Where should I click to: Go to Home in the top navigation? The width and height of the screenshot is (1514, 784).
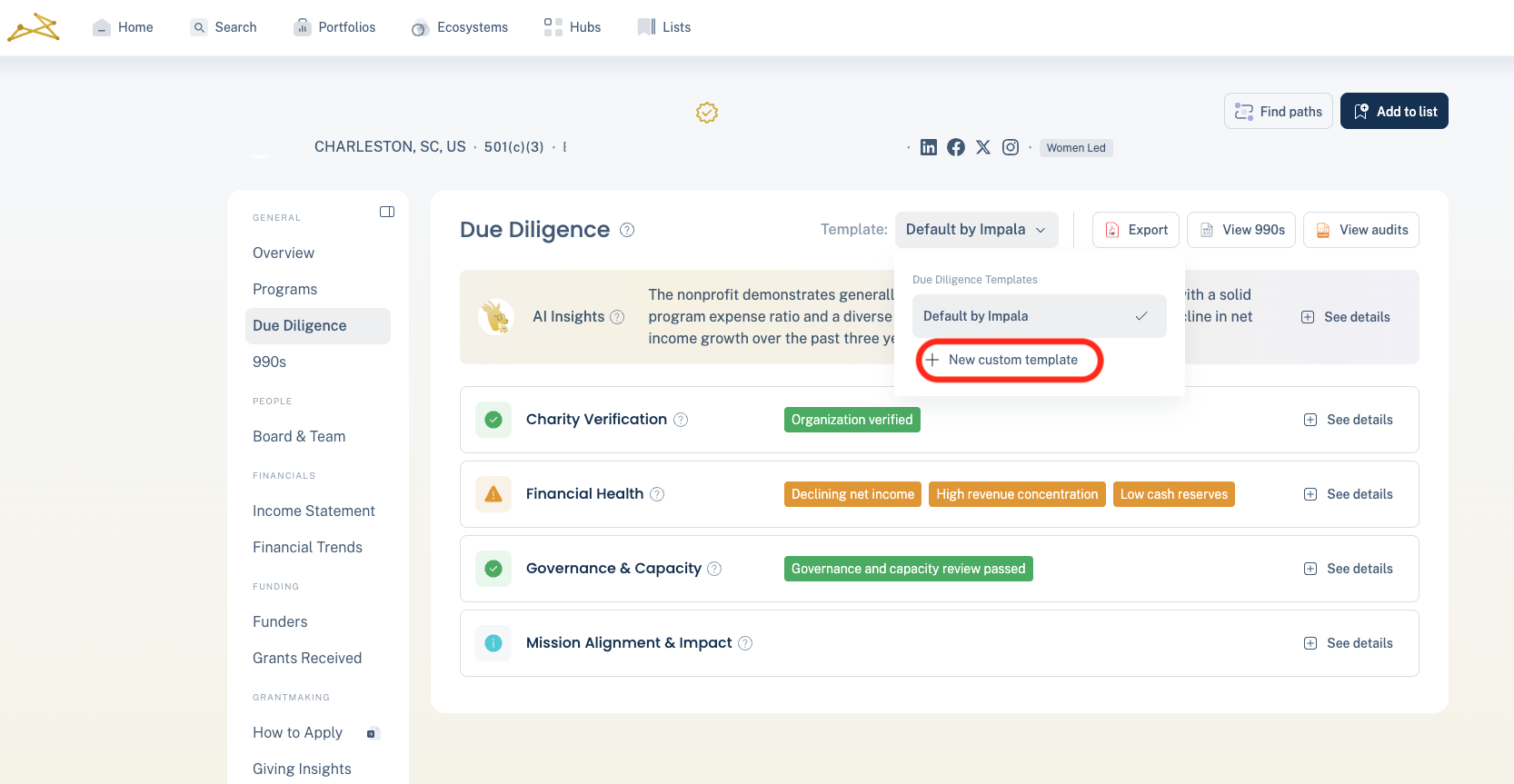coord(123,27)
